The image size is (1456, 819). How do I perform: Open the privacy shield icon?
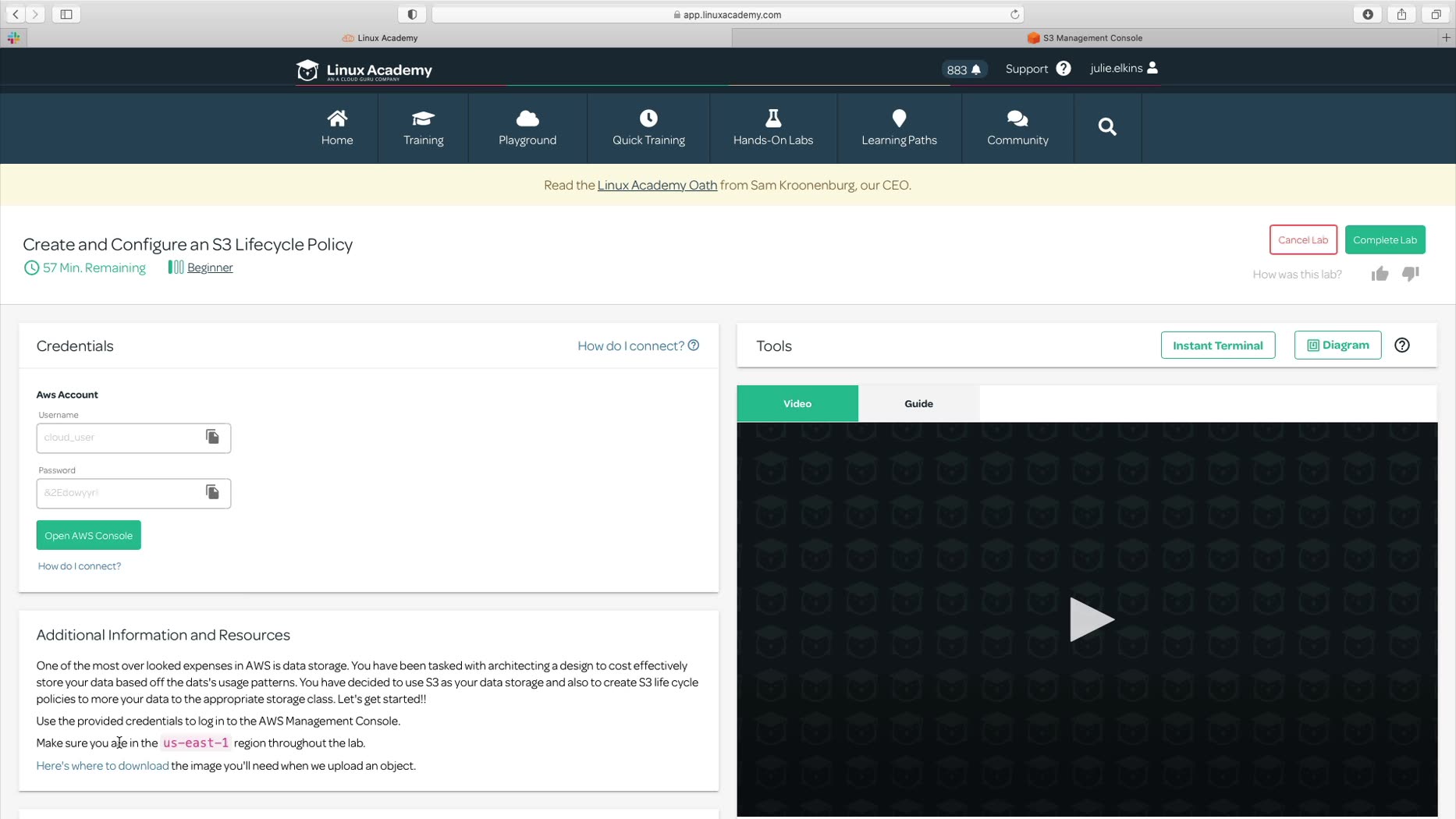(x=412, y=14)
